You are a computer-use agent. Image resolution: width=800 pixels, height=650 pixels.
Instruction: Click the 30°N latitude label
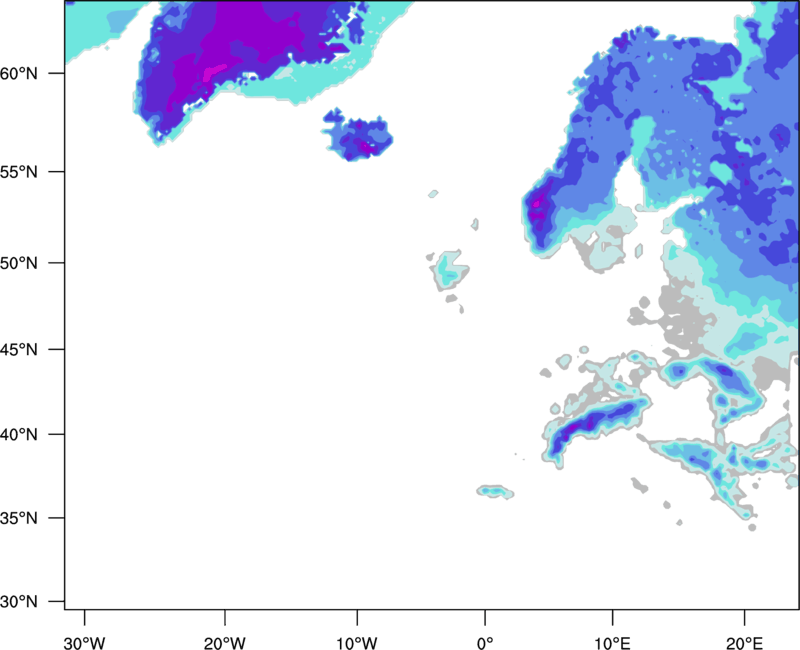tap(19, 602)
